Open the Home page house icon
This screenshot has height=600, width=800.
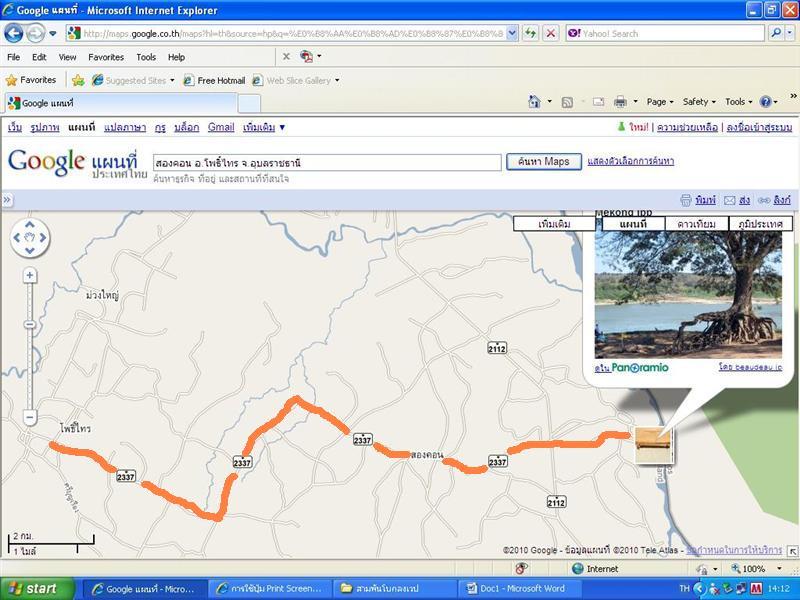tap(534, 102)
